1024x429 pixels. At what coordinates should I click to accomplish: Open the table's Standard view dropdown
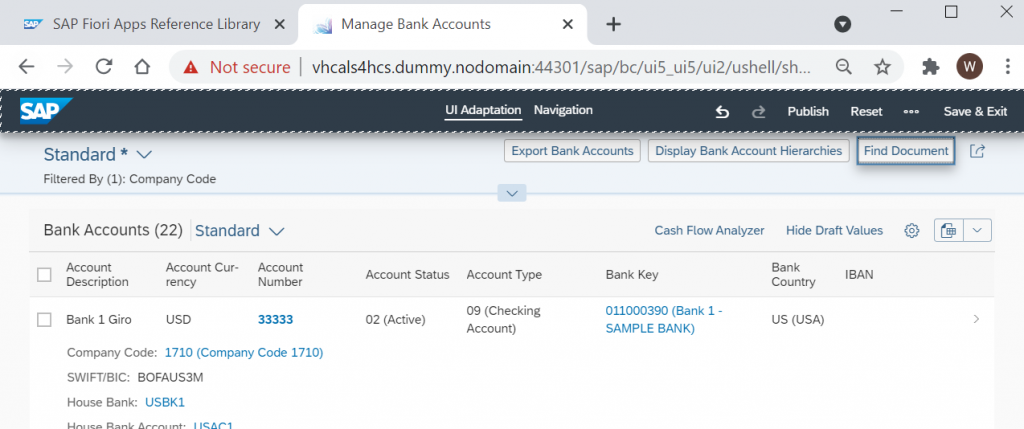[276, 231]
